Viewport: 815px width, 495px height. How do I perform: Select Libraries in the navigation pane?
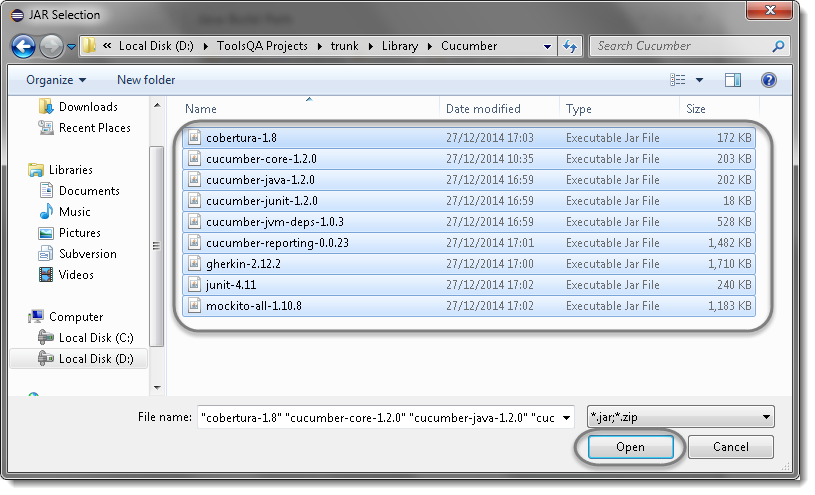(x=71, y=170)
